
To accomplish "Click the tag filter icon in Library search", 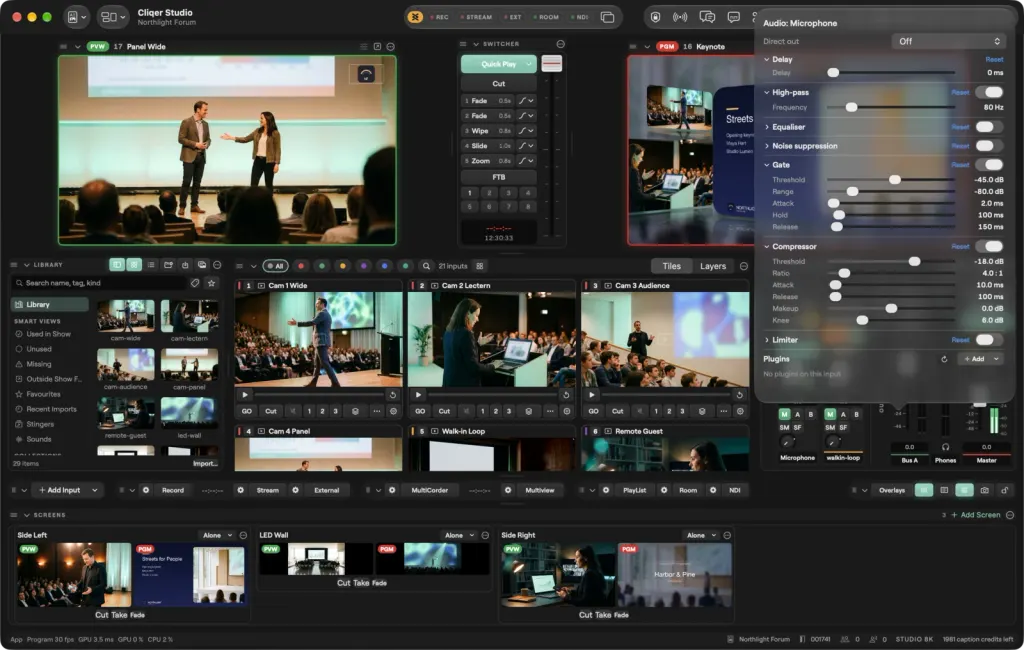I will (195, 283).
